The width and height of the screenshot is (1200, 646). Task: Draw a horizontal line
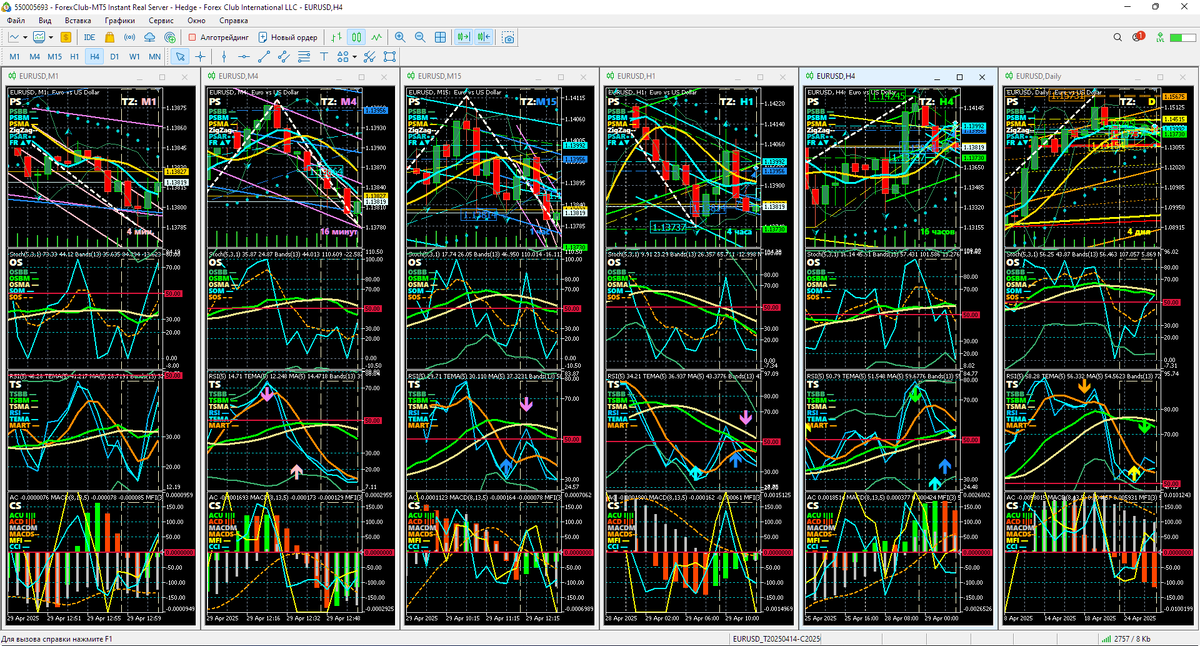tap(243, 57)
